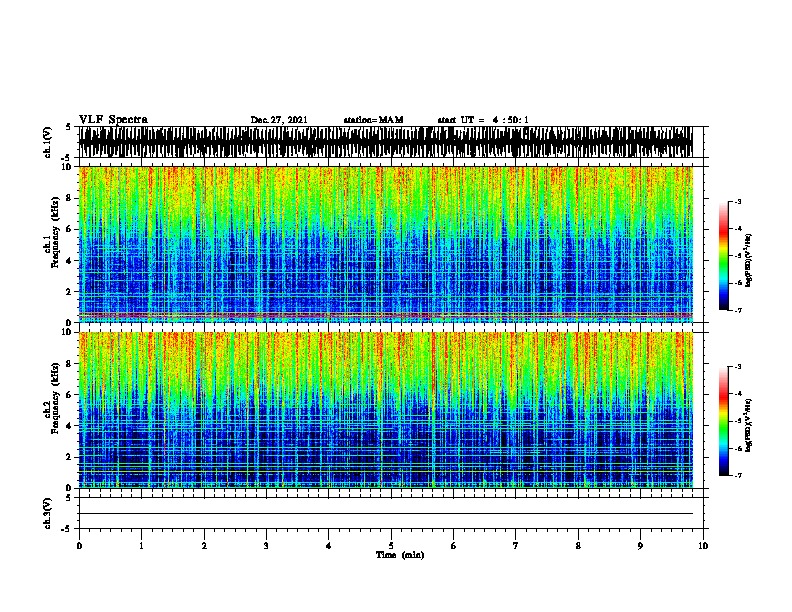The width and height of the screenshot is (792, 612).
Task: Select the 'ch.3(V)' axis label
Action: 47,513
